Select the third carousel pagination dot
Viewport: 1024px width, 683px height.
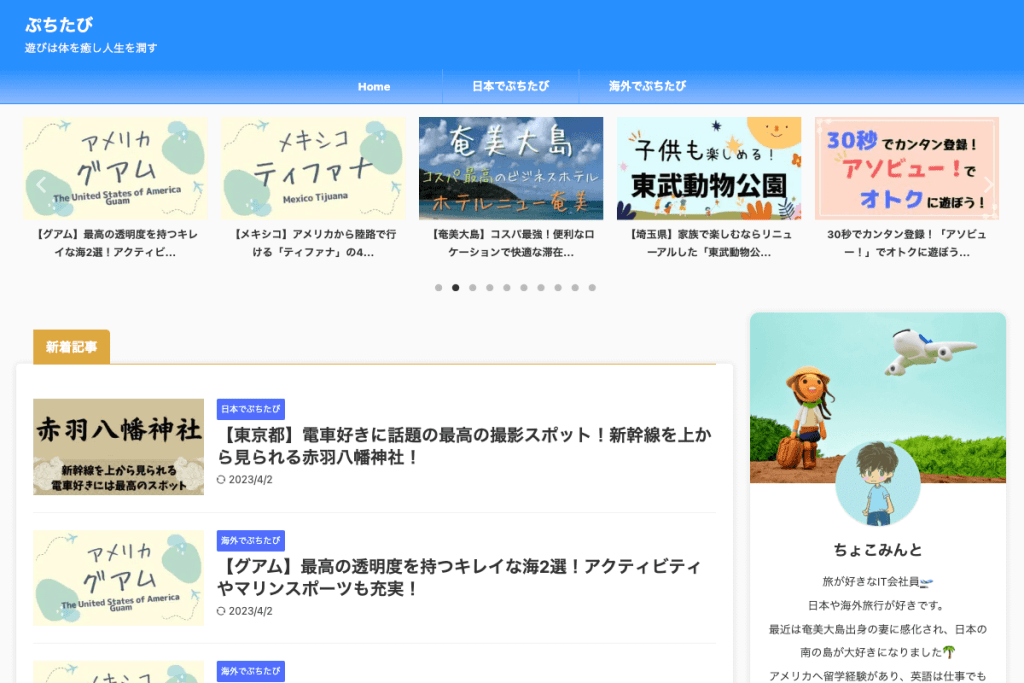(x=472, y=288)
